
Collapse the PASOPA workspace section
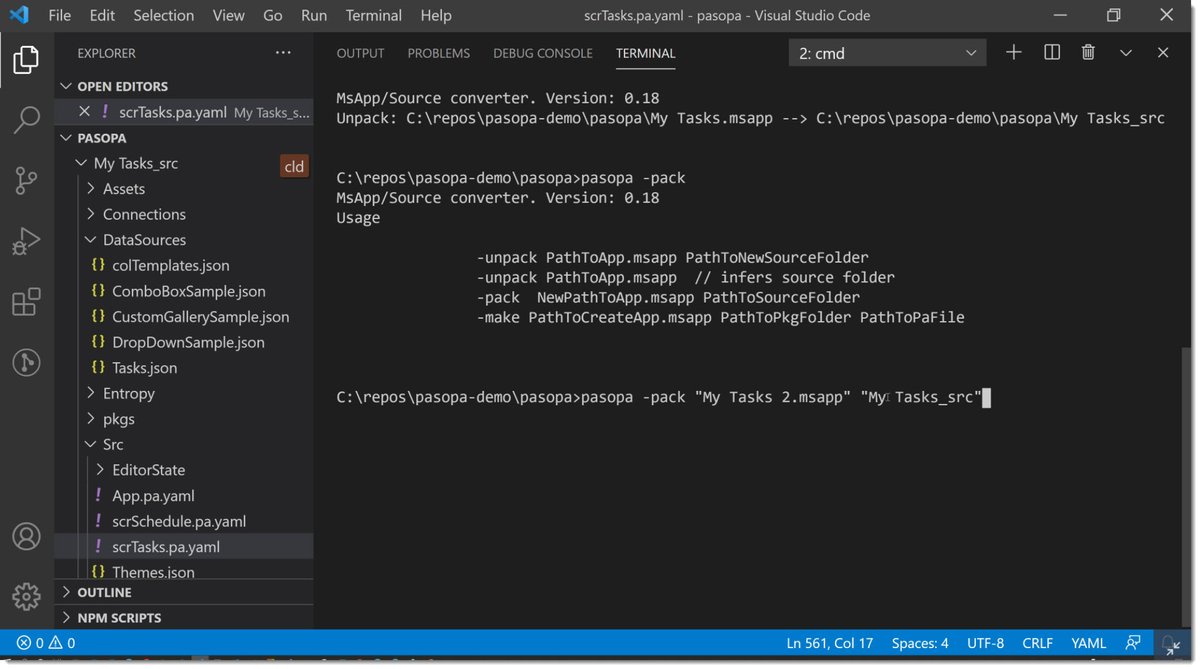(x=67, y=138)
